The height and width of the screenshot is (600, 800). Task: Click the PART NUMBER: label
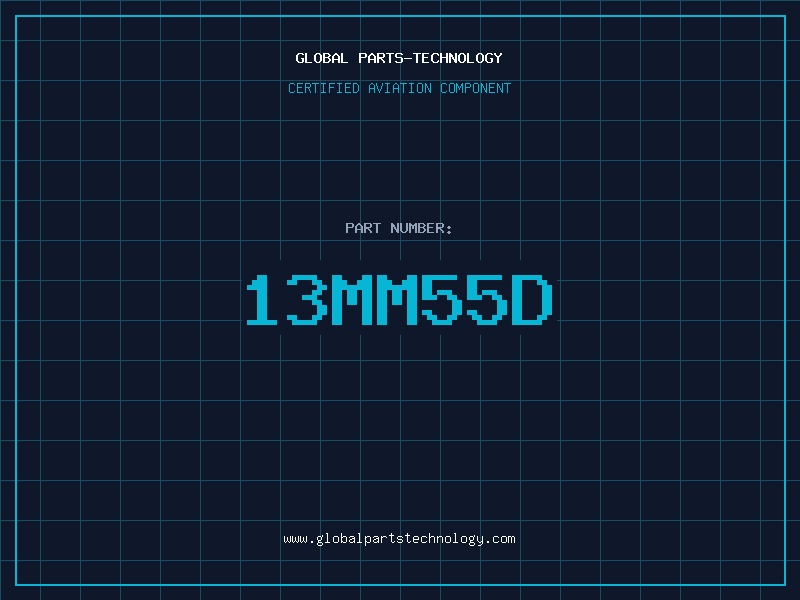click(x=399, y=228)
